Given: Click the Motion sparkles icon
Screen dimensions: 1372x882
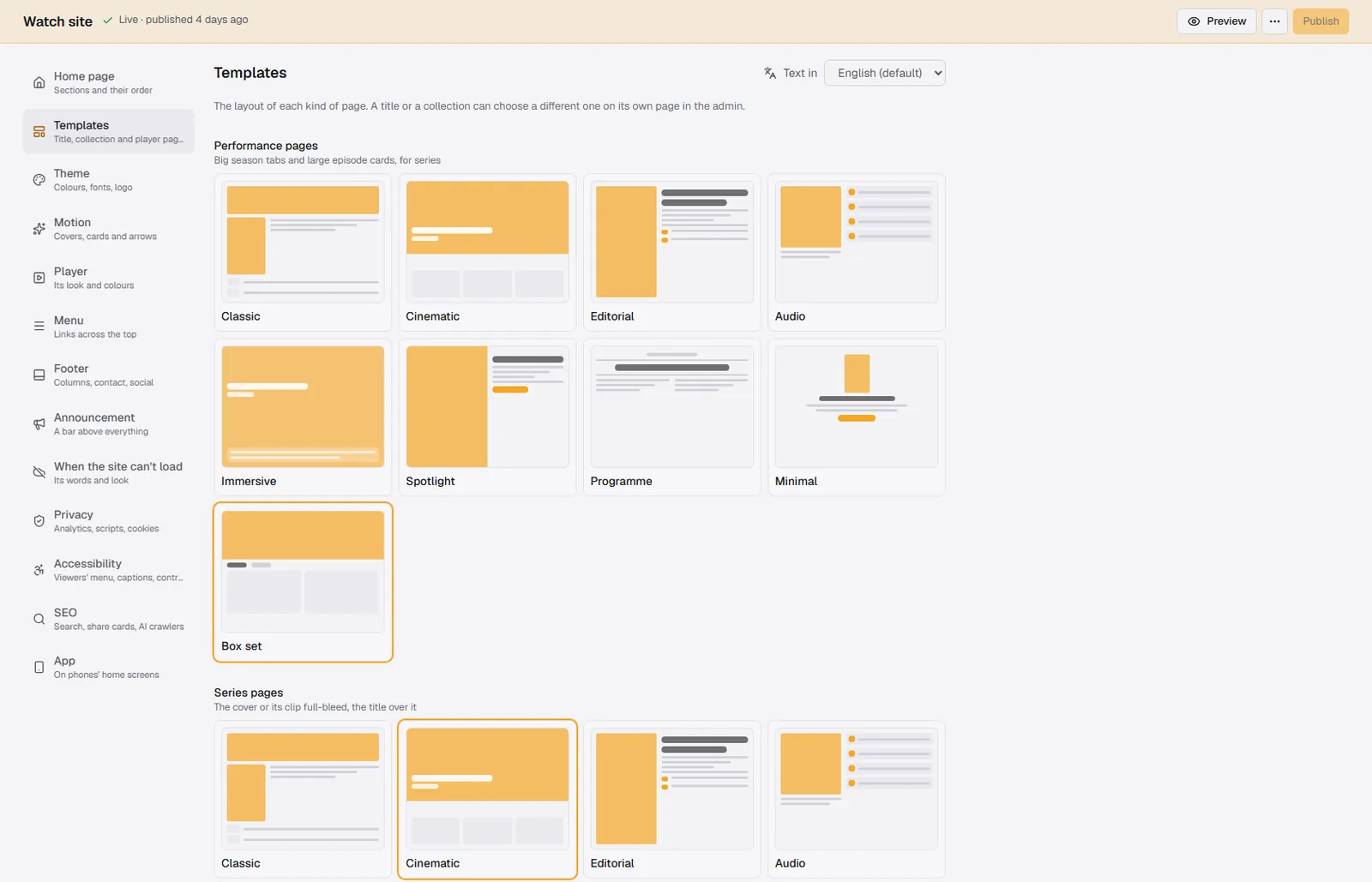Looking at the screenshot, I should [39, 229].
